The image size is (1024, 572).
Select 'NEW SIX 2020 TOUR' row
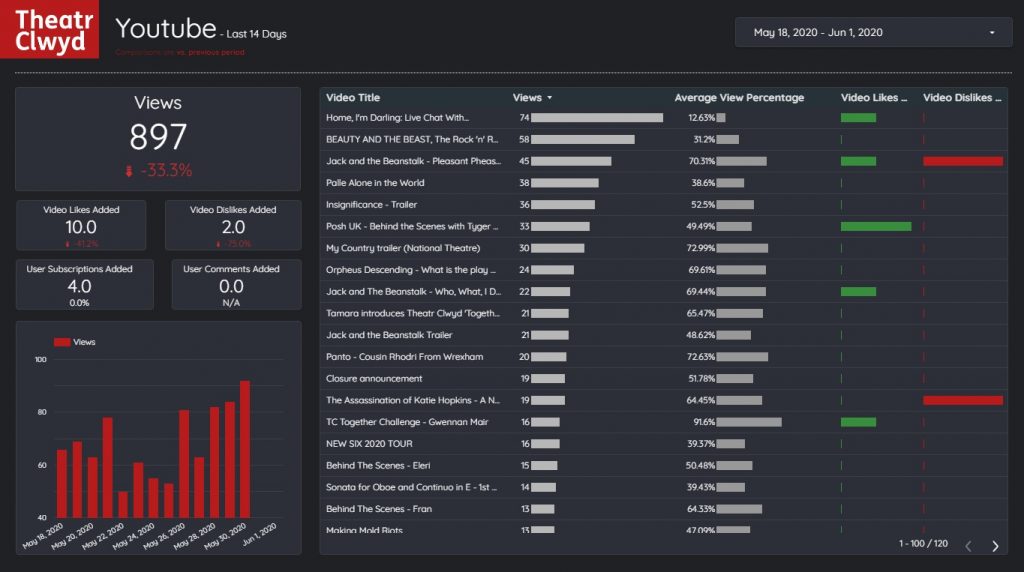click(664, 444)
